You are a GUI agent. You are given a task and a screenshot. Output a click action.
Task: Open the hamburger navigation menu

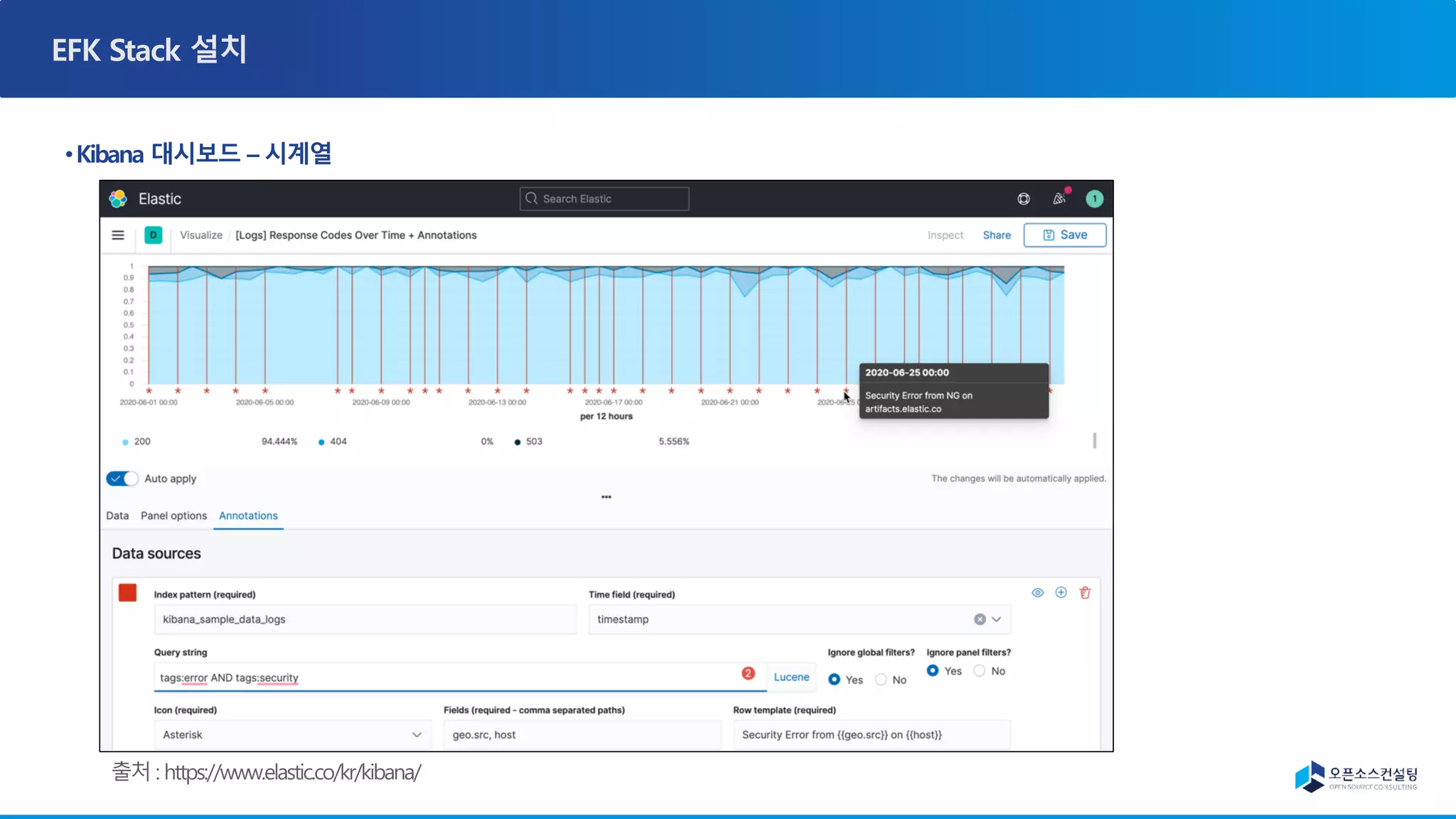pos(118,235)
